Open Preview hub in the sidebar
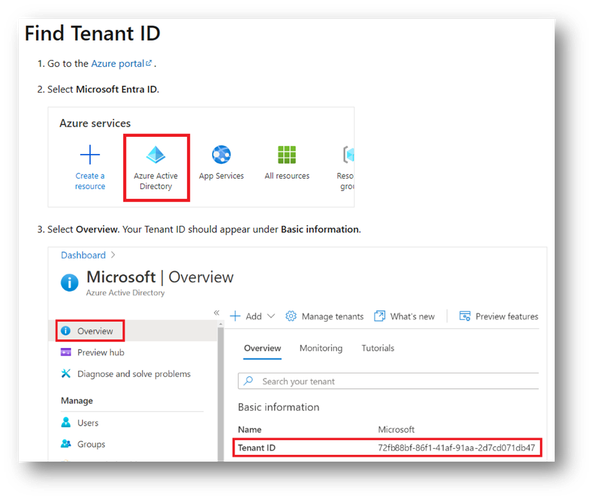 101,352
